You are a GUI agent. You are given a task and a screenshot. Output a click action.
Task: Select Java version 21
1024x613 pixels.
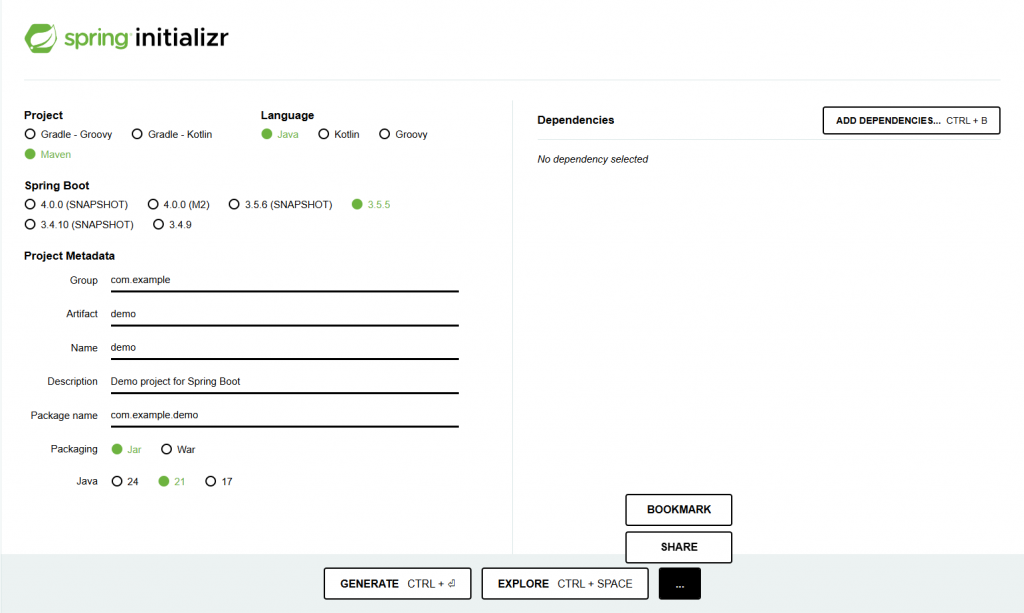(172, 481)
